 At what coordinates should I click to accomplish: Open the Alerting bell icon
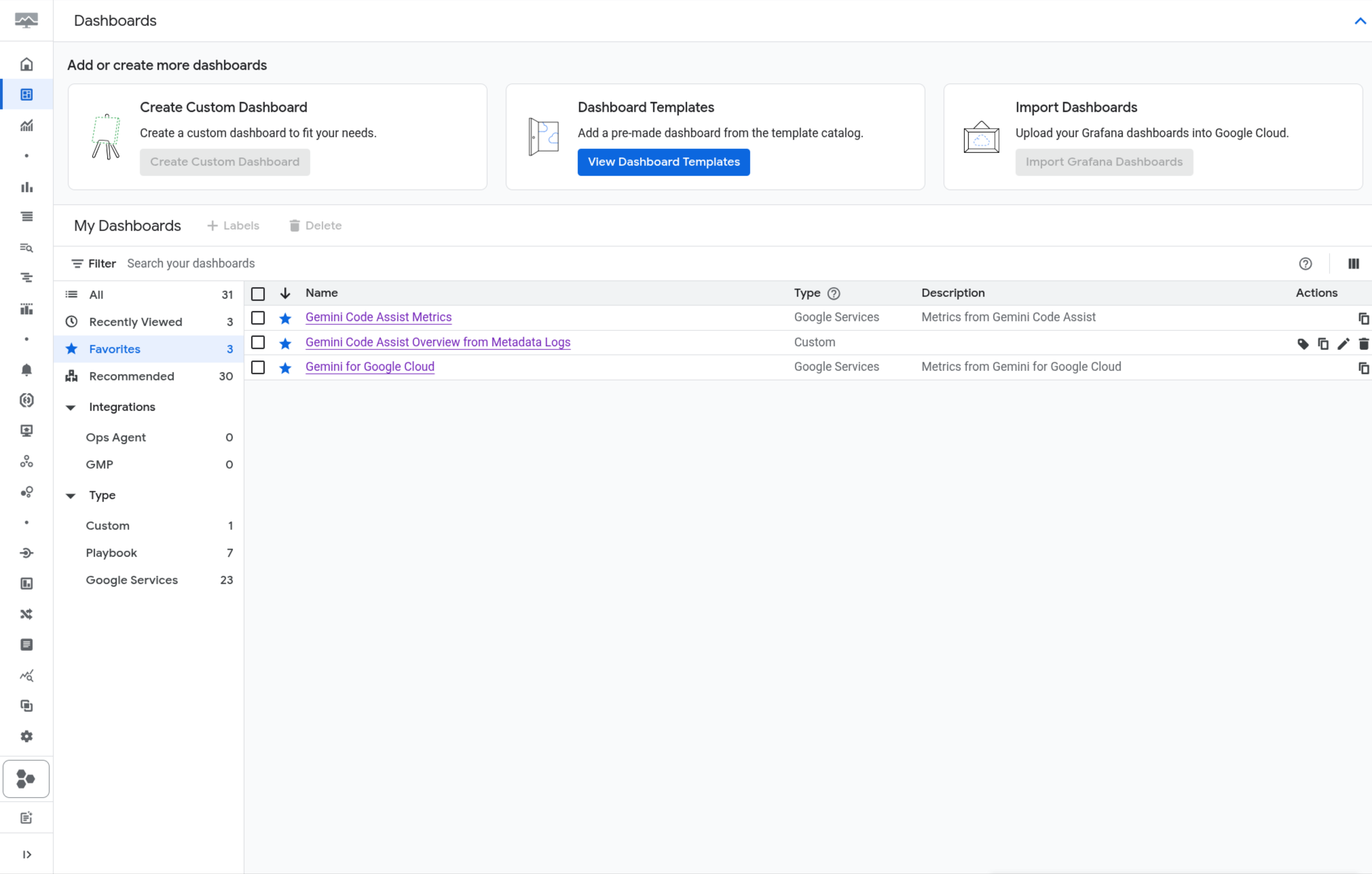[x=26, y=369]
